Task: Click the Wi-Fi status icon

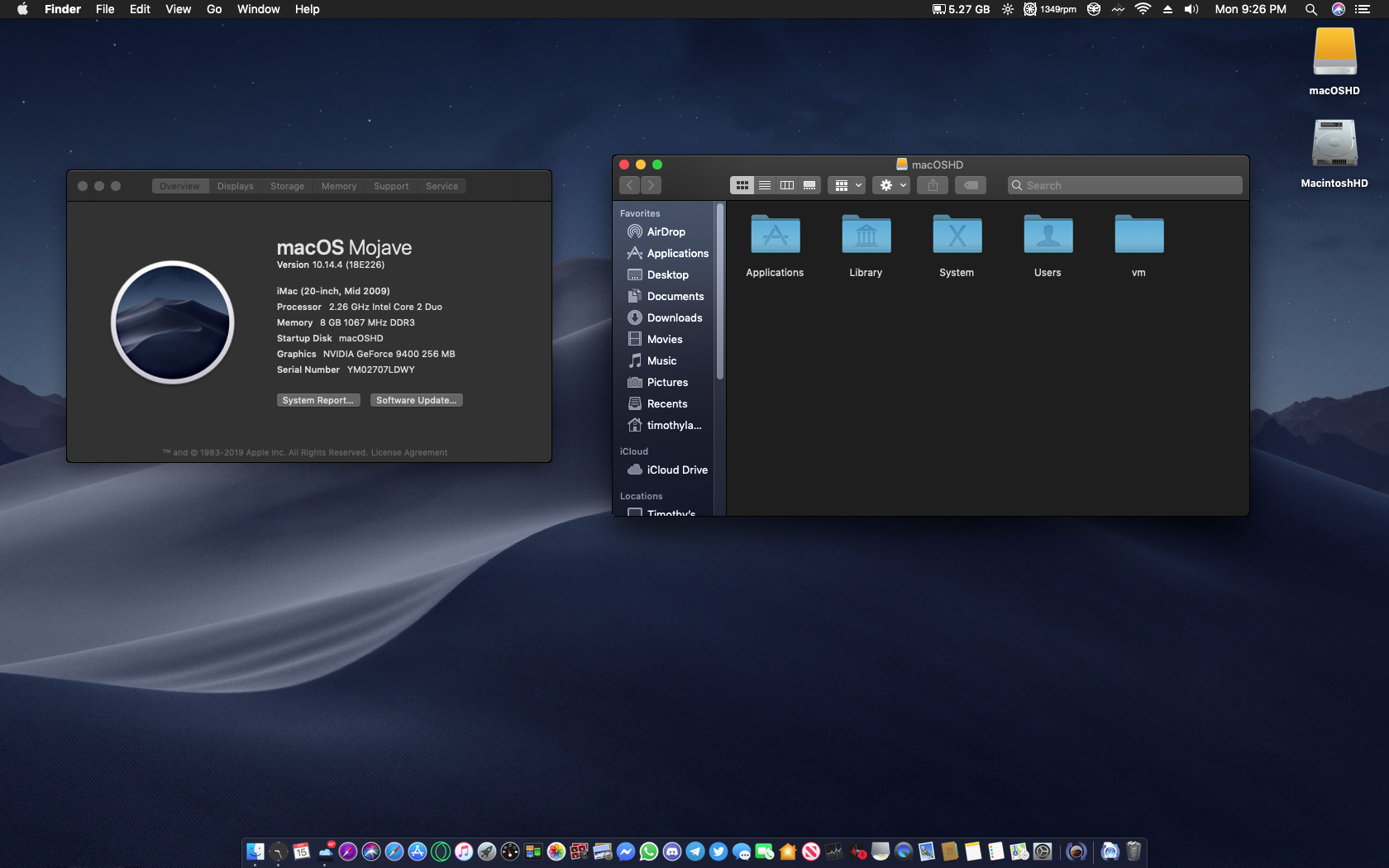Action: 1143,9
